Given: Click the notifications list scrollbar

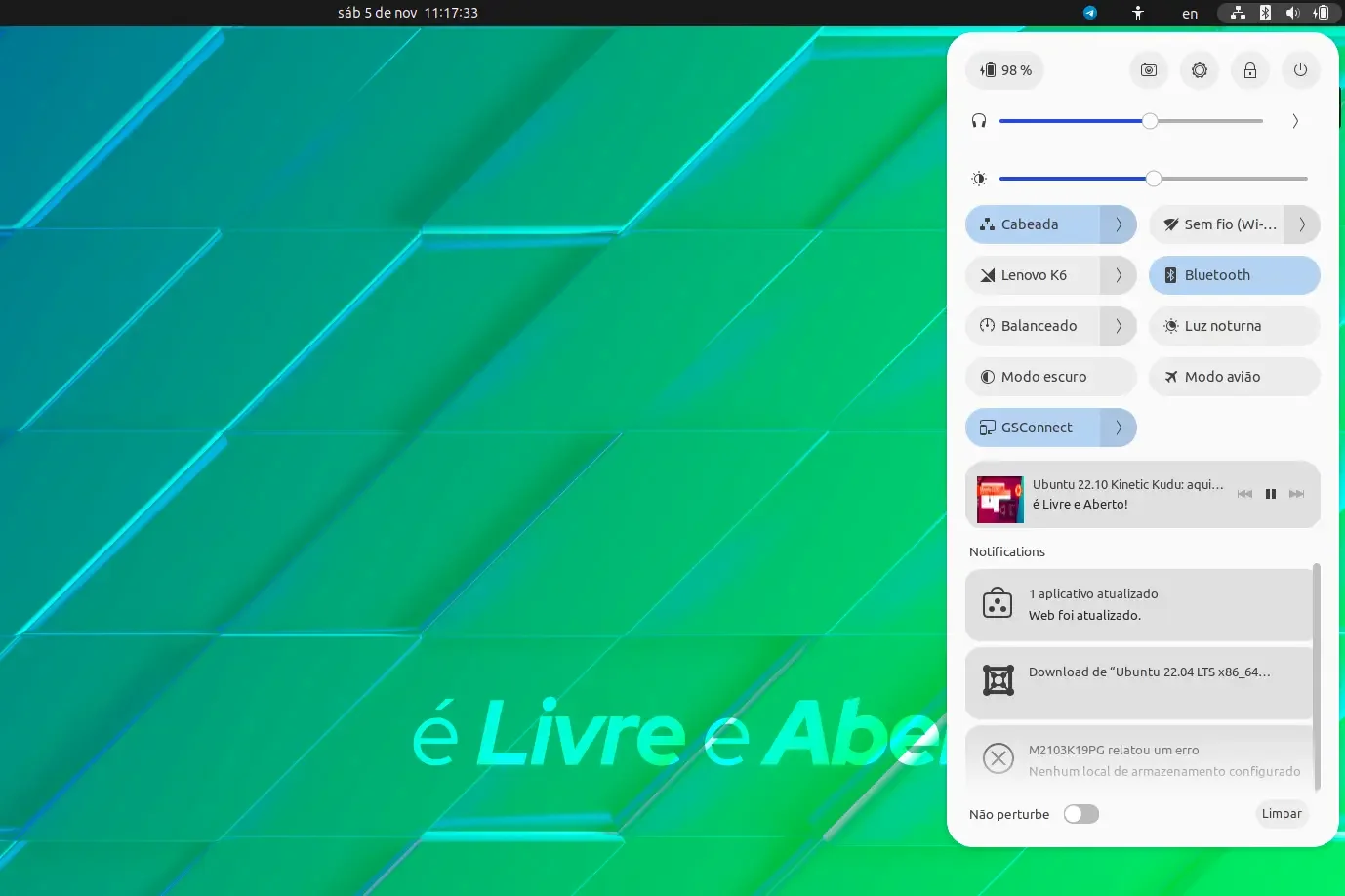Looking at the screenshot, I should point(1317,677).
